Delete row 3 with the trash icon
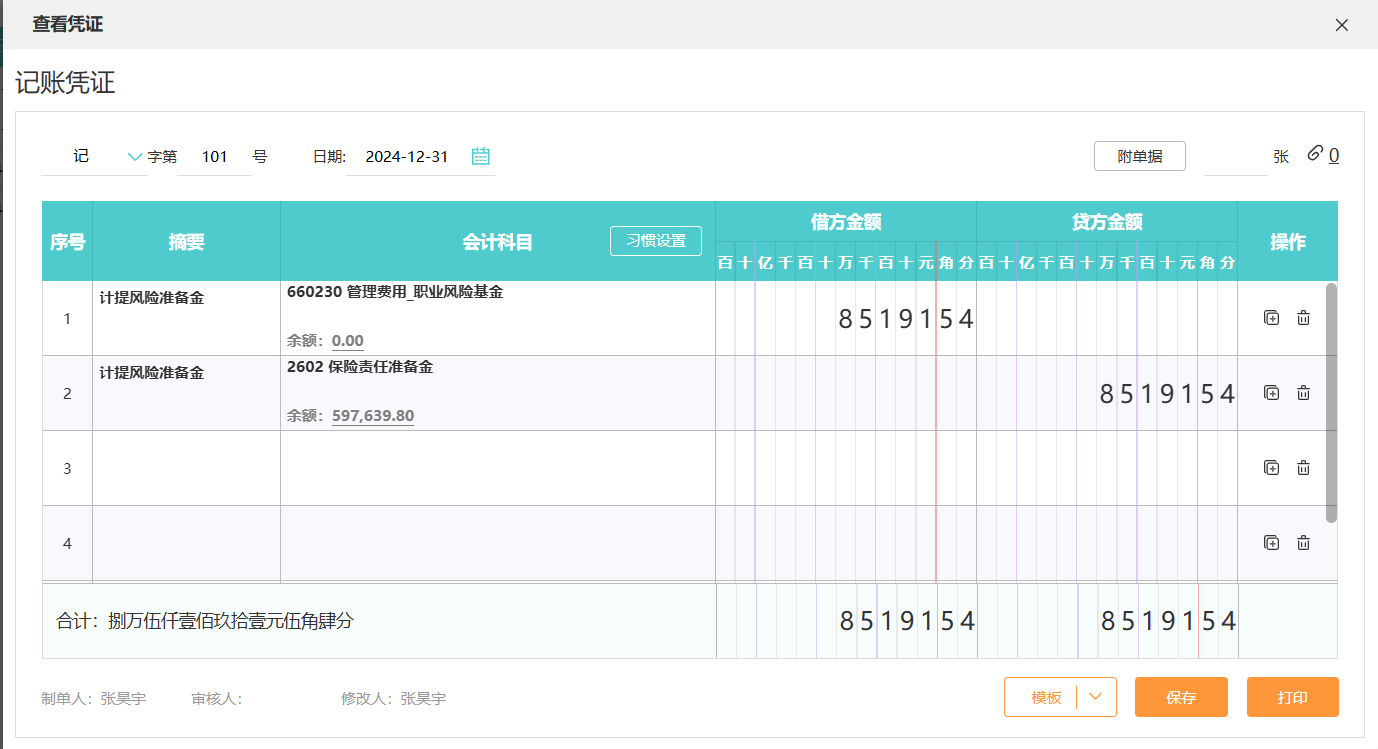This screenshot has width=1378, height=749. click(x=1303, y=468)
